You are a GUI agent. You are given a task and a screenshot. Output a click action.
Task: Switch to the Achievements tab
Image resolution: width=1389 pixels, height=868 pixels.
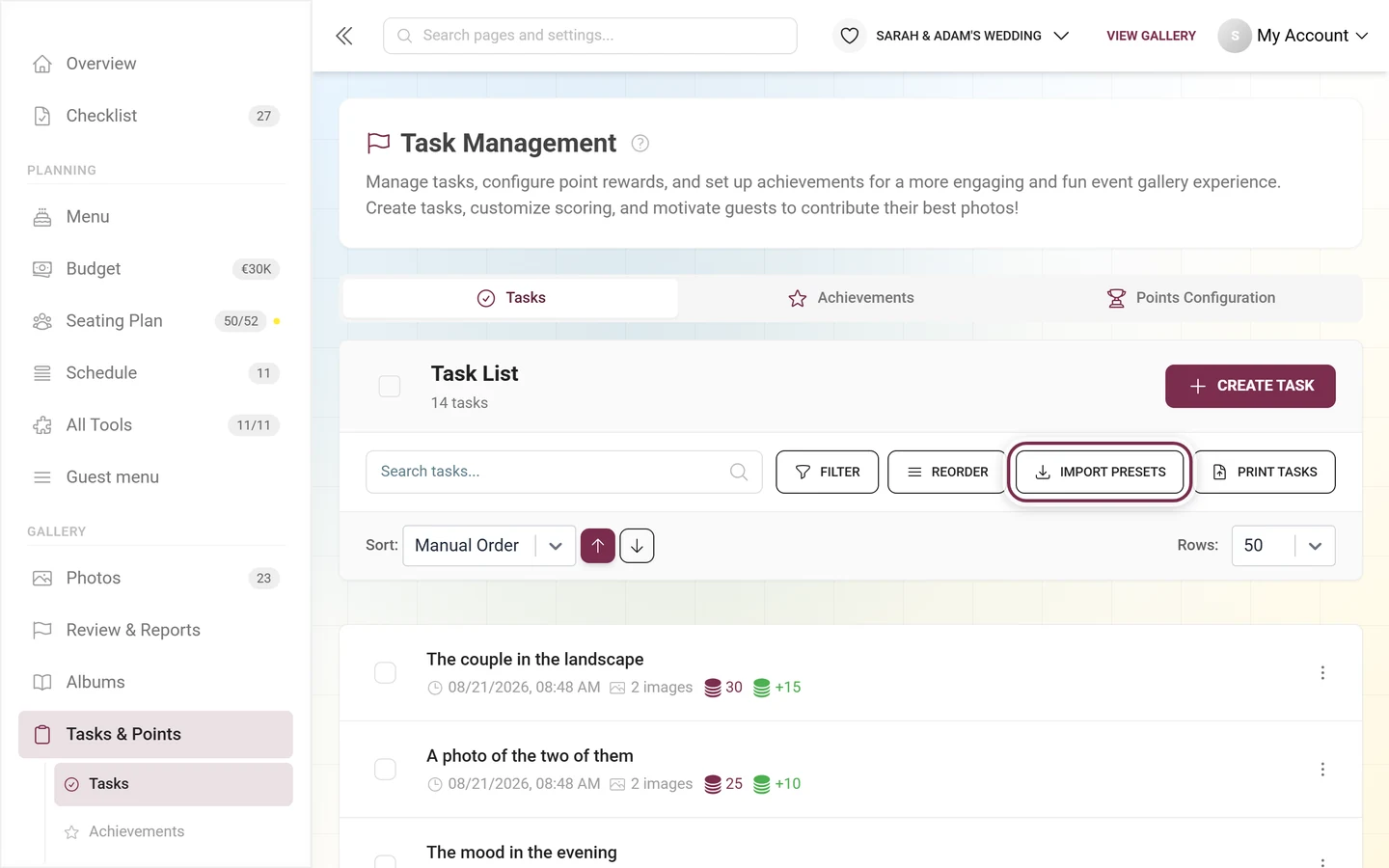[851, 298]
